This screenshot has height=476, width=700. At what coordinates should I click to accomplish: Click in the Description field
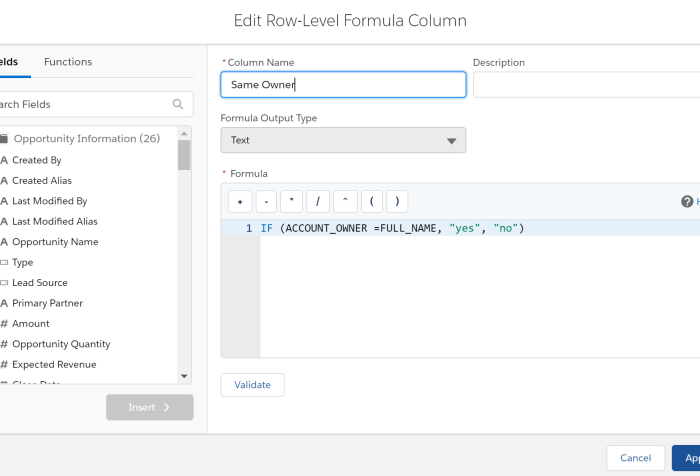tap(585, 85)
